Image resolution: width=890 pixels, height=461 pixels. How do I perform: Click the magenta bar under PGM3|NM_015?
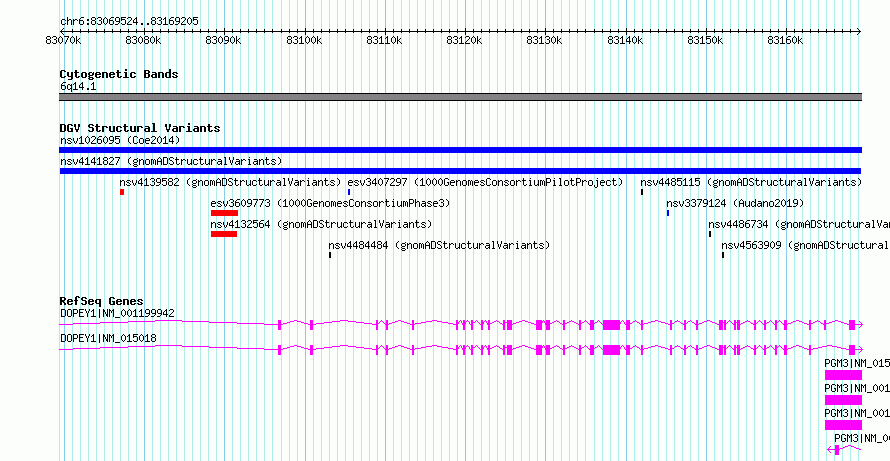(843, 375)
